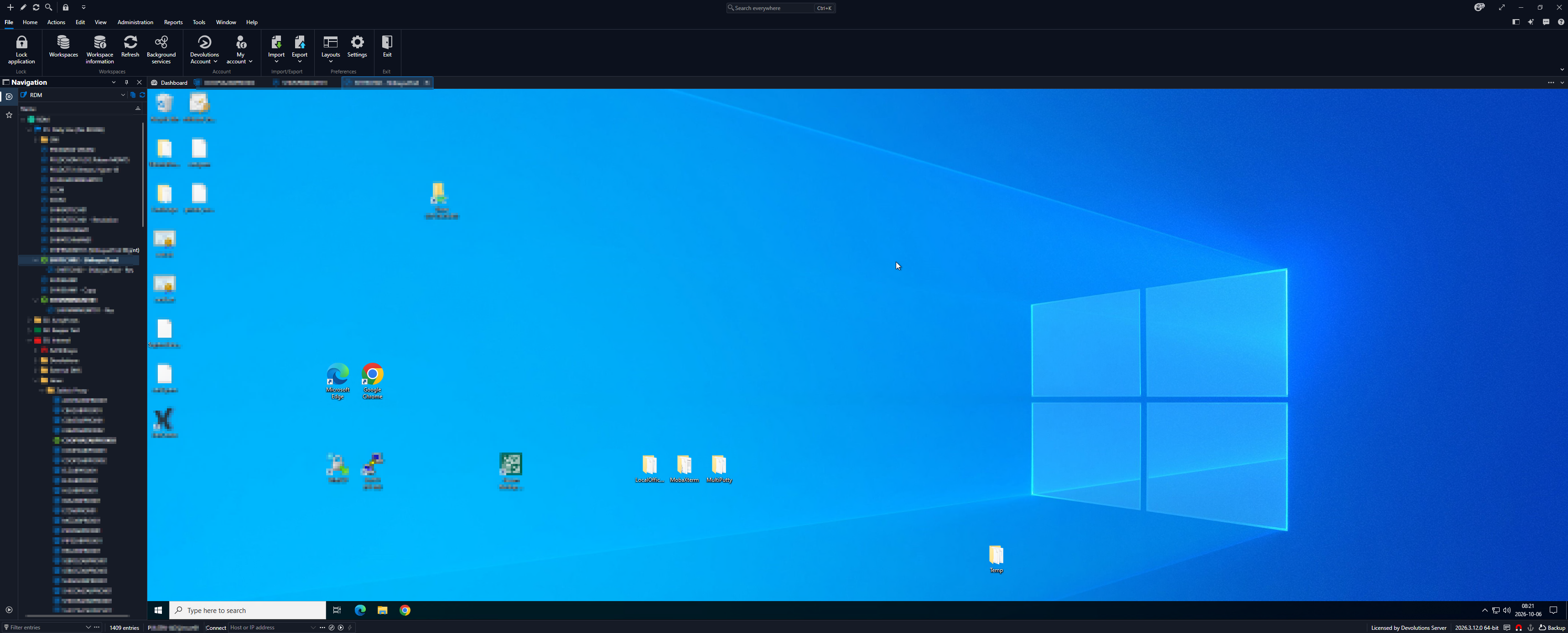Click Connect in the status bar

pos(215,628)
